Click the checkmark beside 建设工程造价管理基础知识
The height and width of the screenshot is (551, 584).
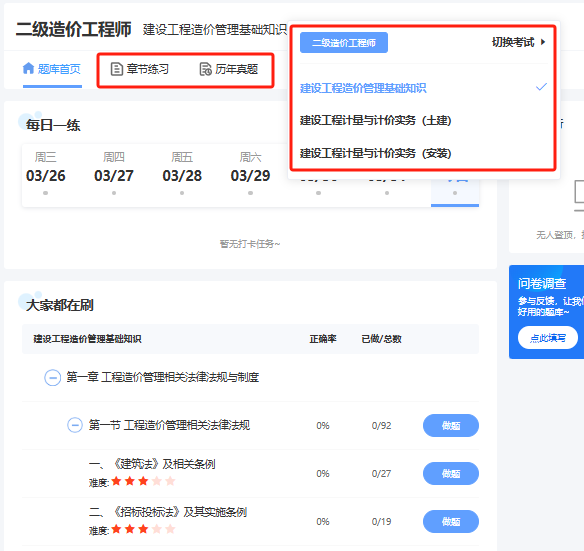(x=541, y=87)
